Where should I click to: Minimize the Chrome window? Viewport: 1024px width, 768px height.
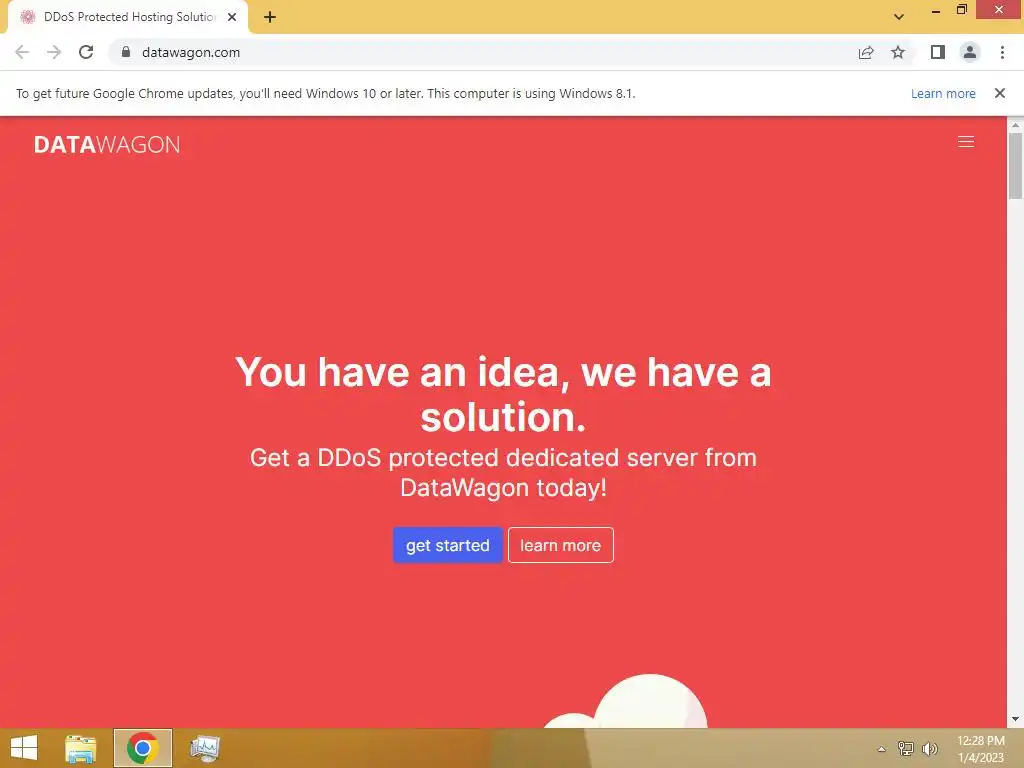(x=935, y=10)
